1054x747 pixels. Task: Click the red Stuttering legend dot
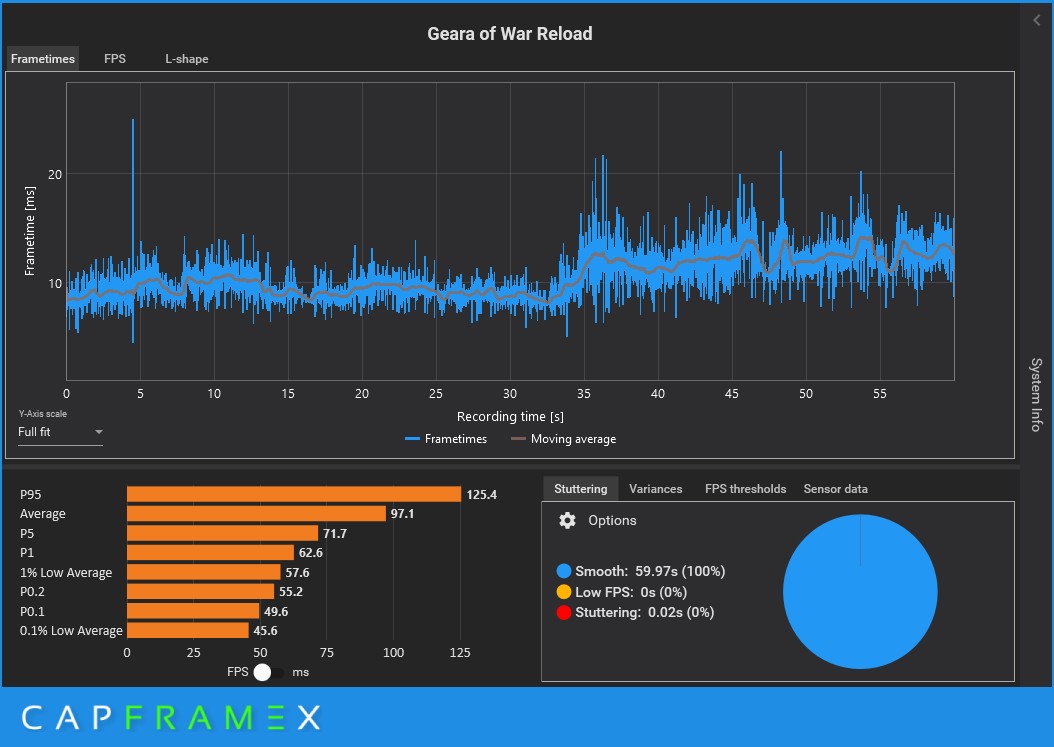[x=563, y=612]
